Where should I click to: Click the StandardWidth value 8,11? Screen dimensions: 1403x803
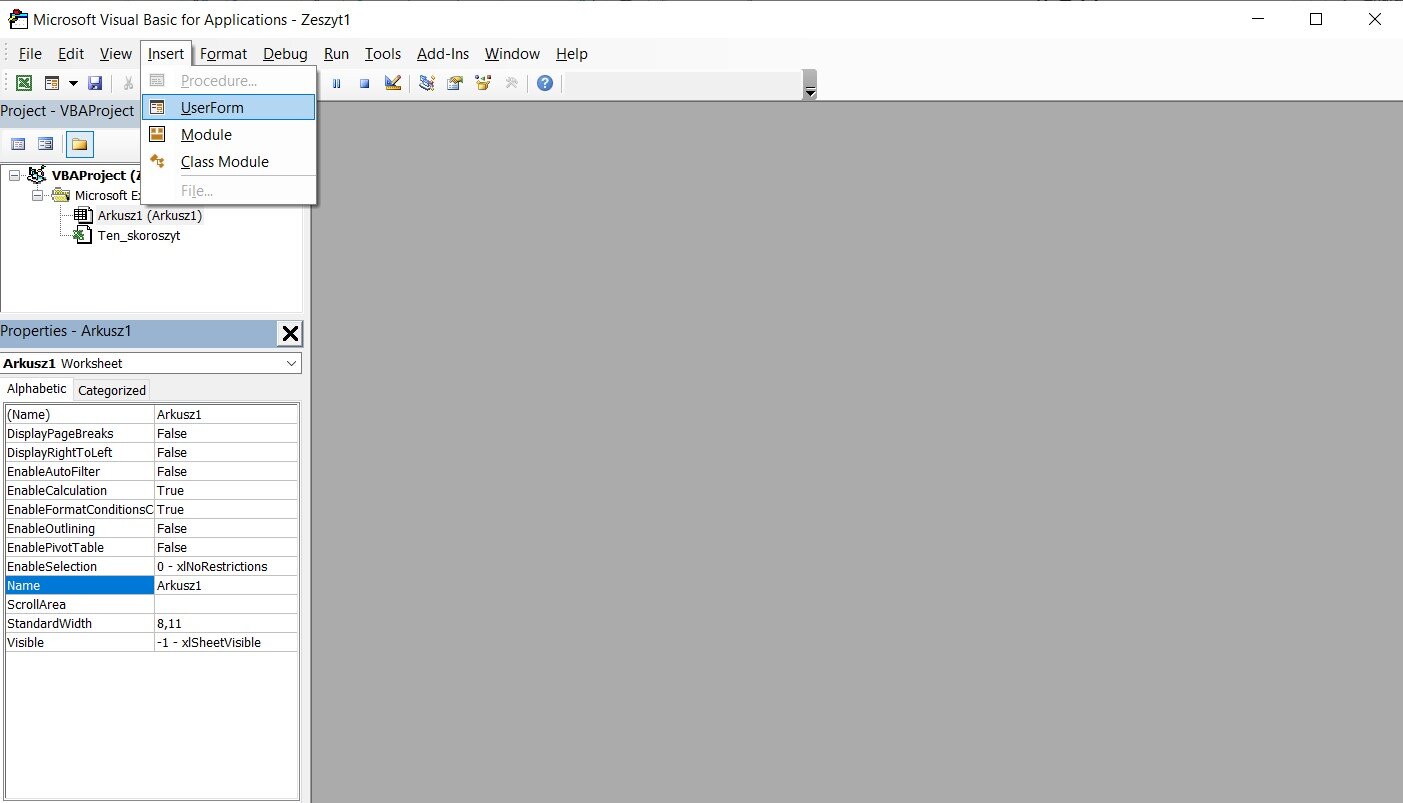pos(226,623)
